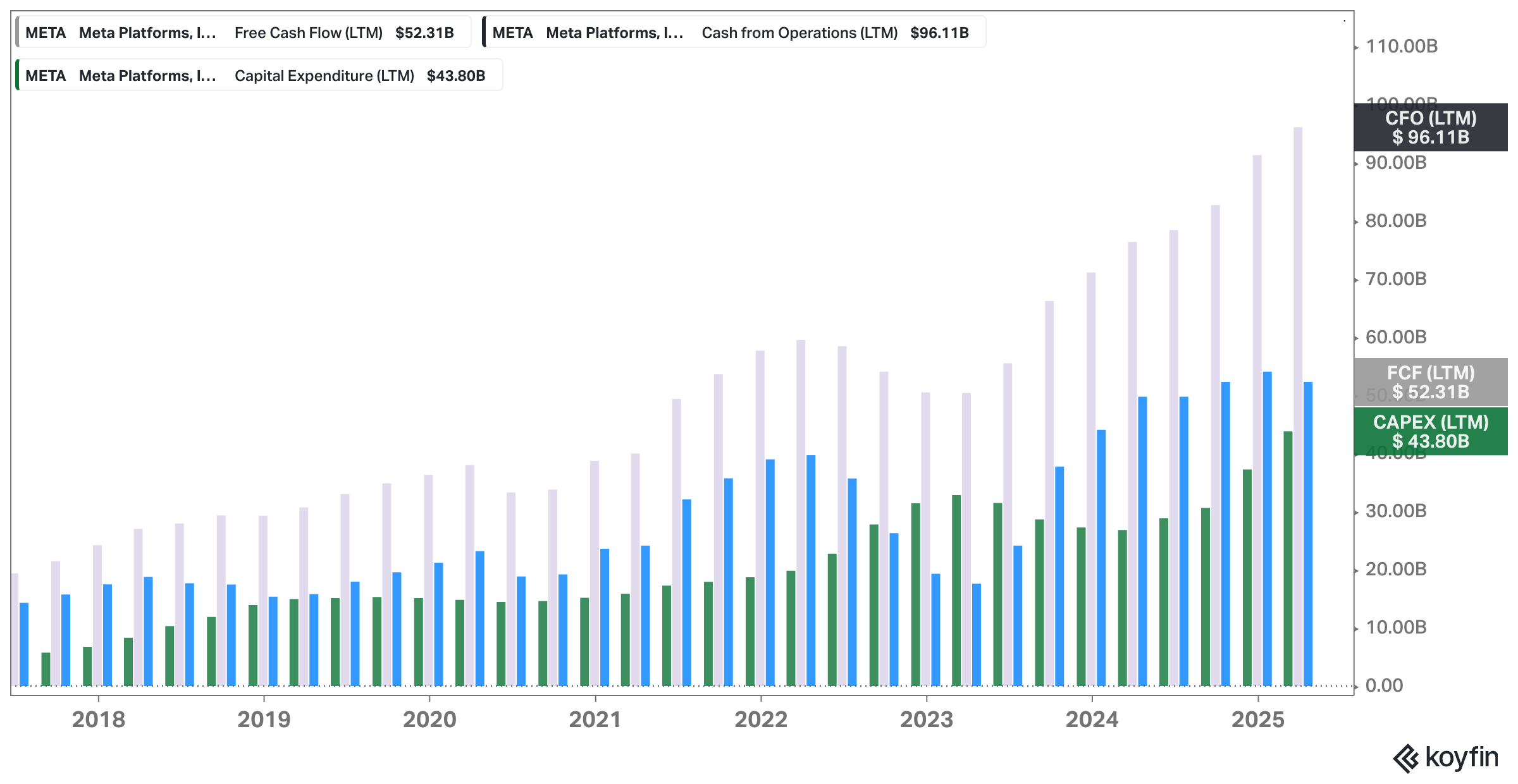Click the CAPEX (LTM) $43.80B axis tag

[1430, 431]
